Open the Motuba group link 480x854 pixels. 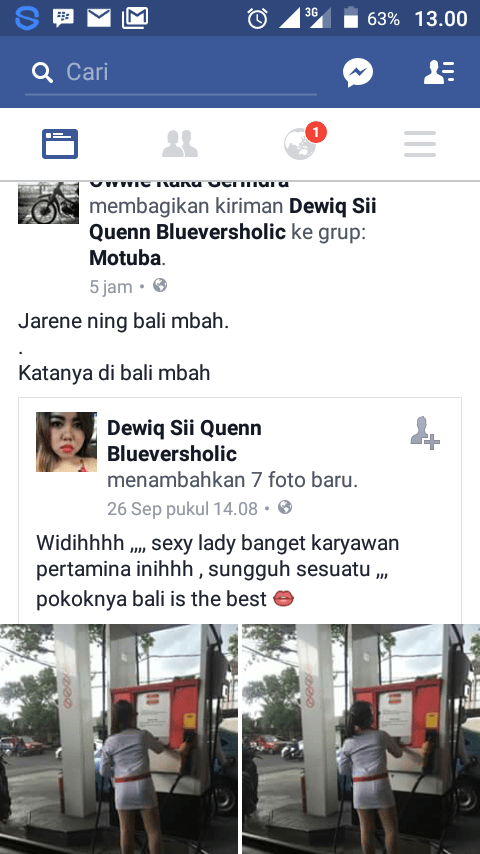pos(125,258)
